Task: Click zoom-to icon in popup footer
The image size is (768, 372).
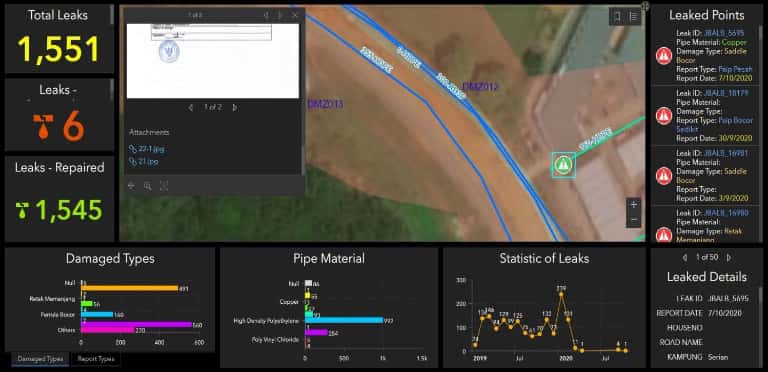Action: click(147, 186)
